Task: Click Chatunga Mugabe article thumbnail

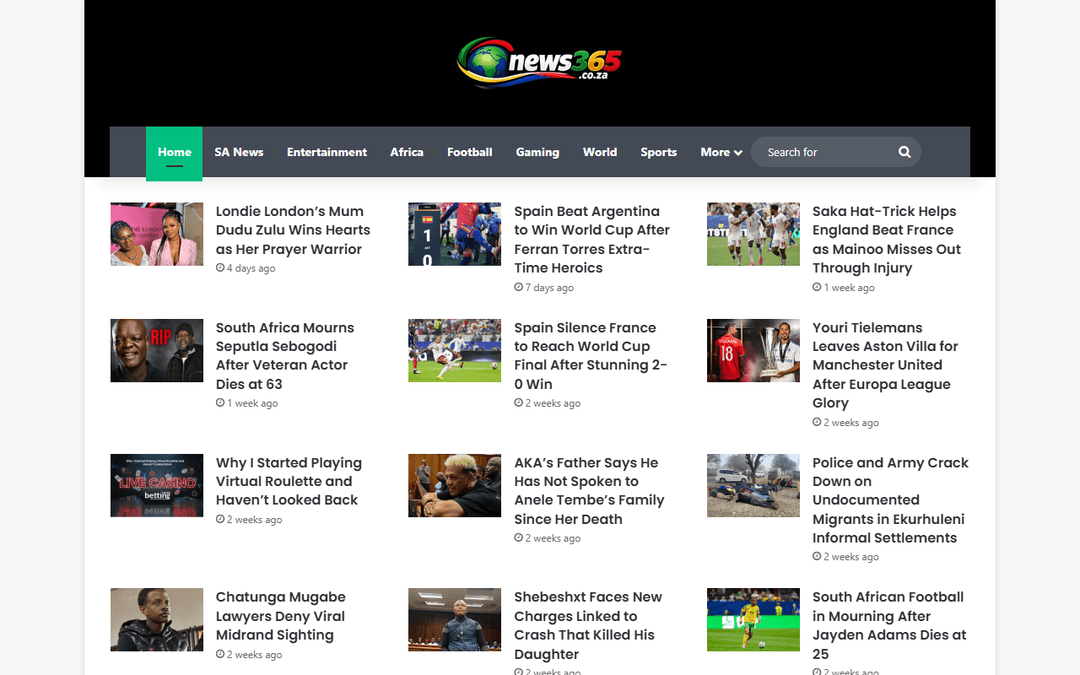Action: (x=156, y=620)
